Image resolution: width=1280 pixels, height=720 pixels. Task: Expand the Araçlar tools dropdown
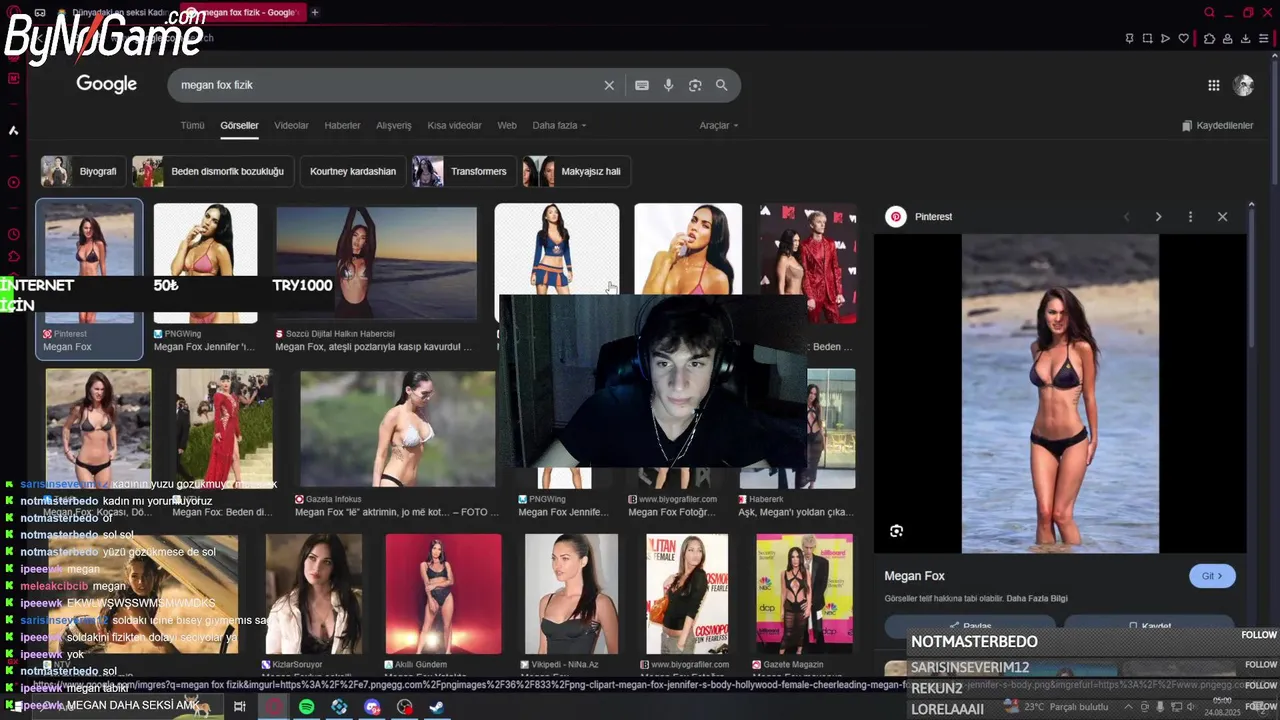[x=718, y=125]
